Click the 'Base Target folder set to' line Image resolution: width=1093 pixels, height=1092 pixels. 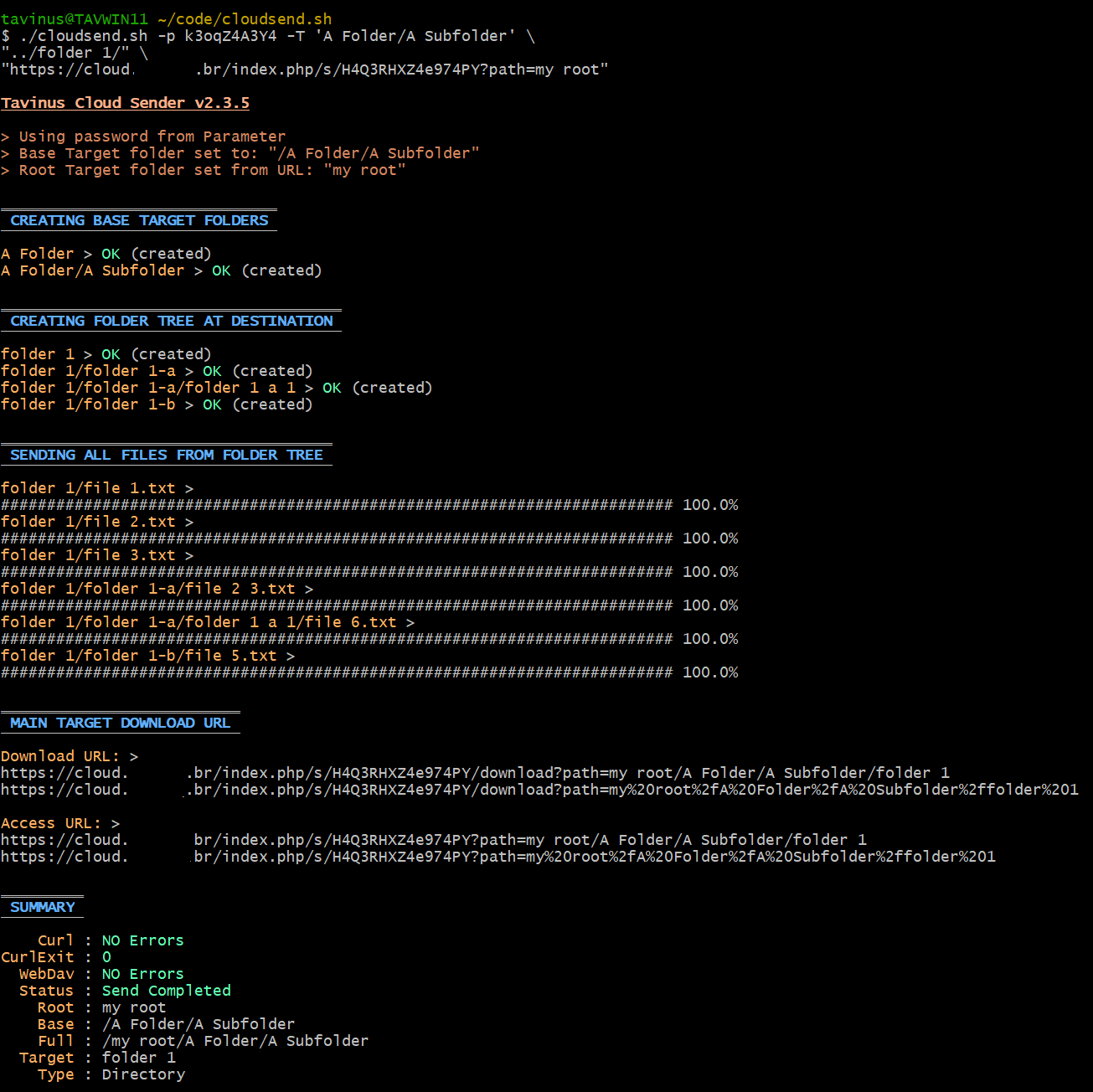240,153
